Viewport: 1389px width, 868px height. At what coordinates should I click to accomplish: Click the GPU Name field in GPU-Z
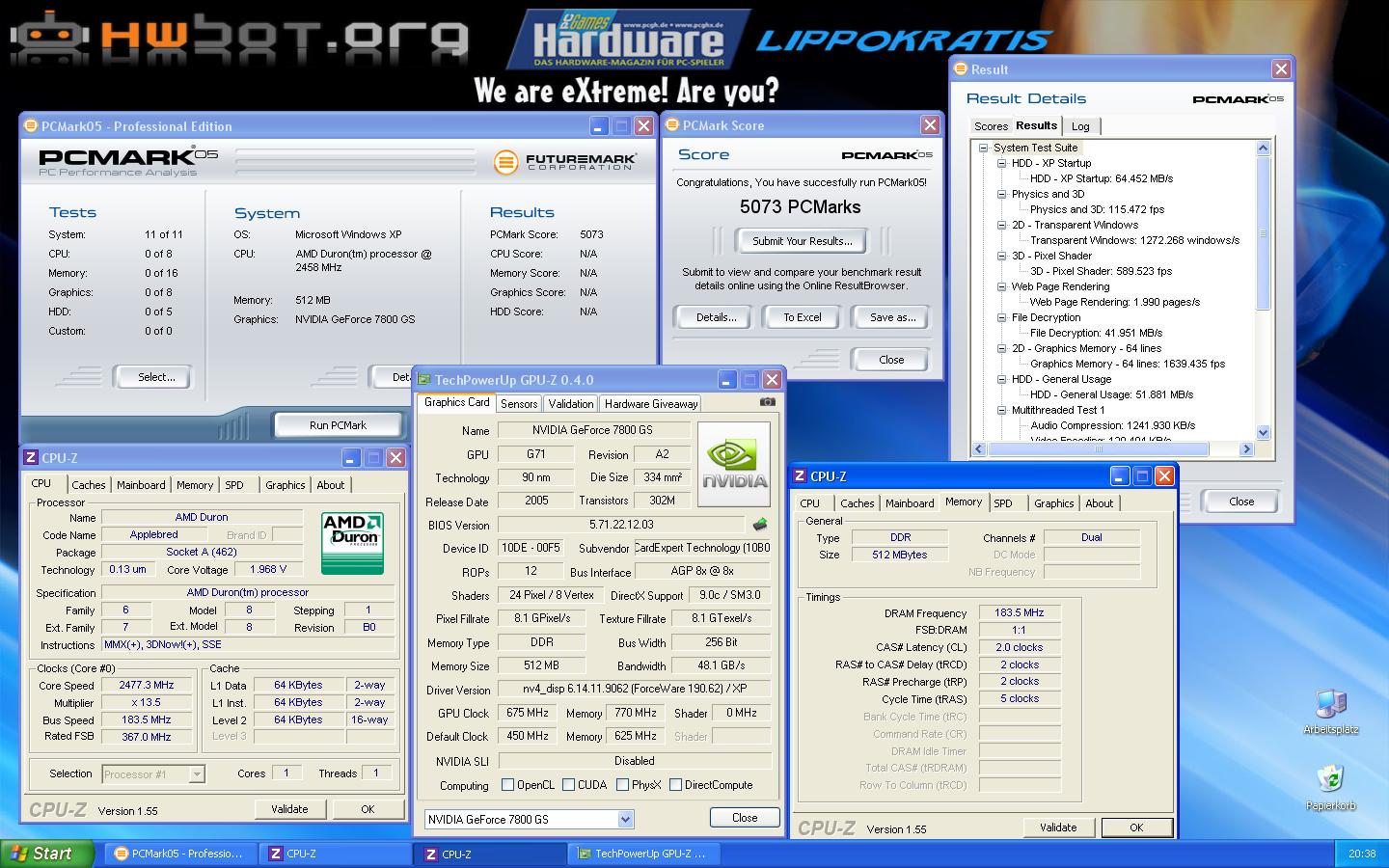[x=593, y=430]
